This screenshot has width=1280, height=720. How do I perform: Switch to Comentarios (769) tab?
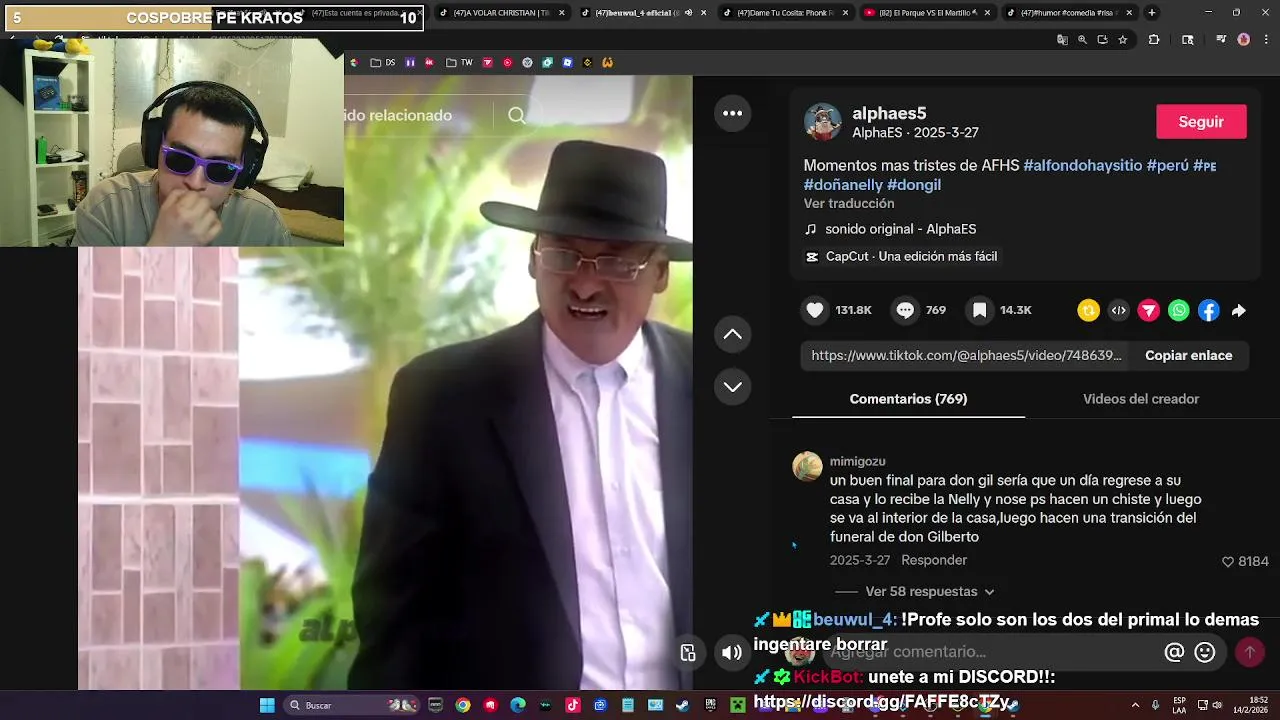908,399
